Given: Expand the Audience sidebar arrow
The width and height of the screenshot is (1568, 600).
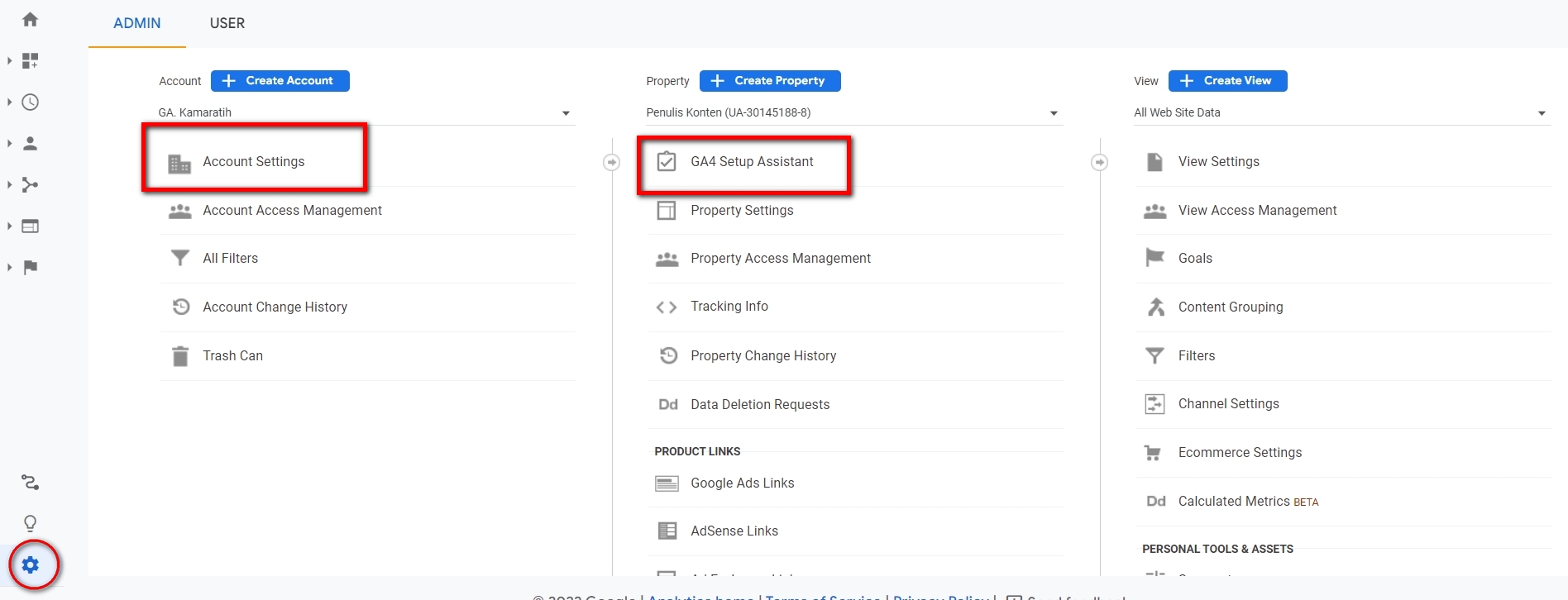Looking at the screenshot, I should 9,143.
